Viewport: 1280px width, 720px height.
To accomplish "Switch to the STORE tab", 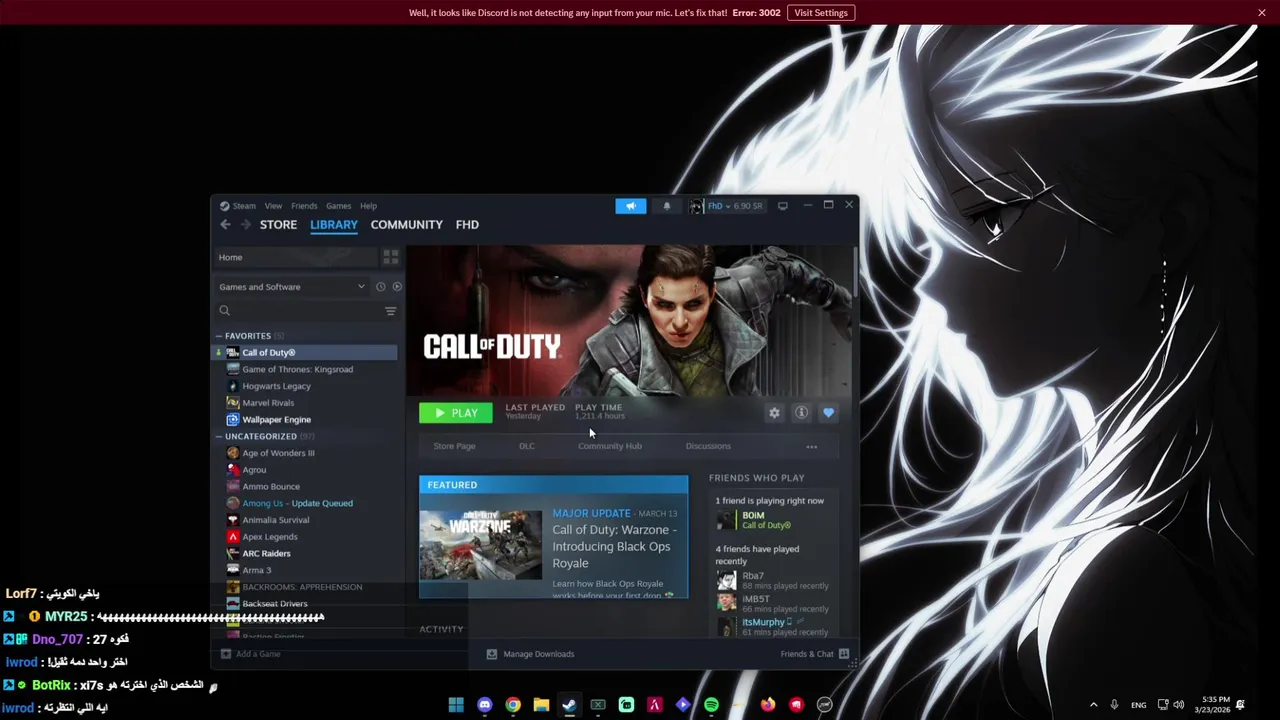I will pos(278,225).
